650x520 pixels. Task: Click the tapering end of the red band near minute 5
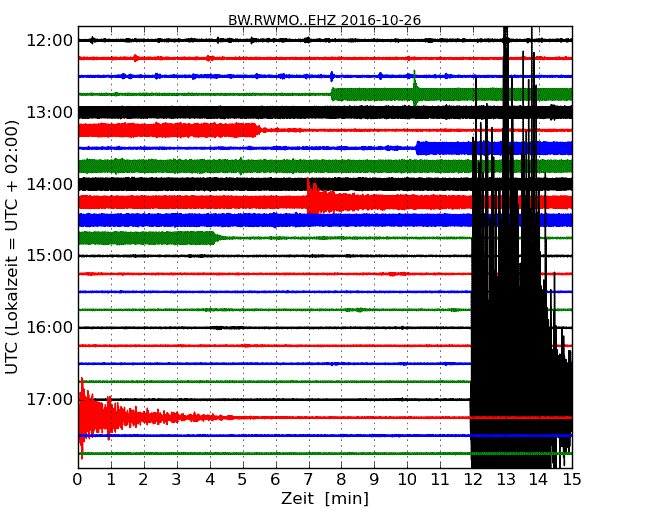(257, 130)
